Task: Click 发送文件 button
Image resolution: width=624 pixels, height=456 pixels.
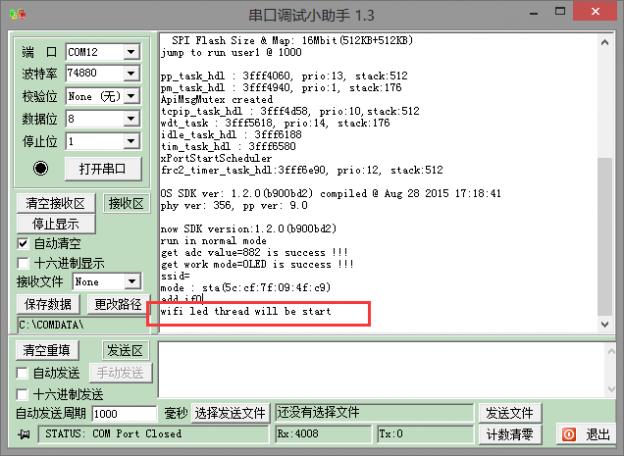Action: [x=510, y=413]
